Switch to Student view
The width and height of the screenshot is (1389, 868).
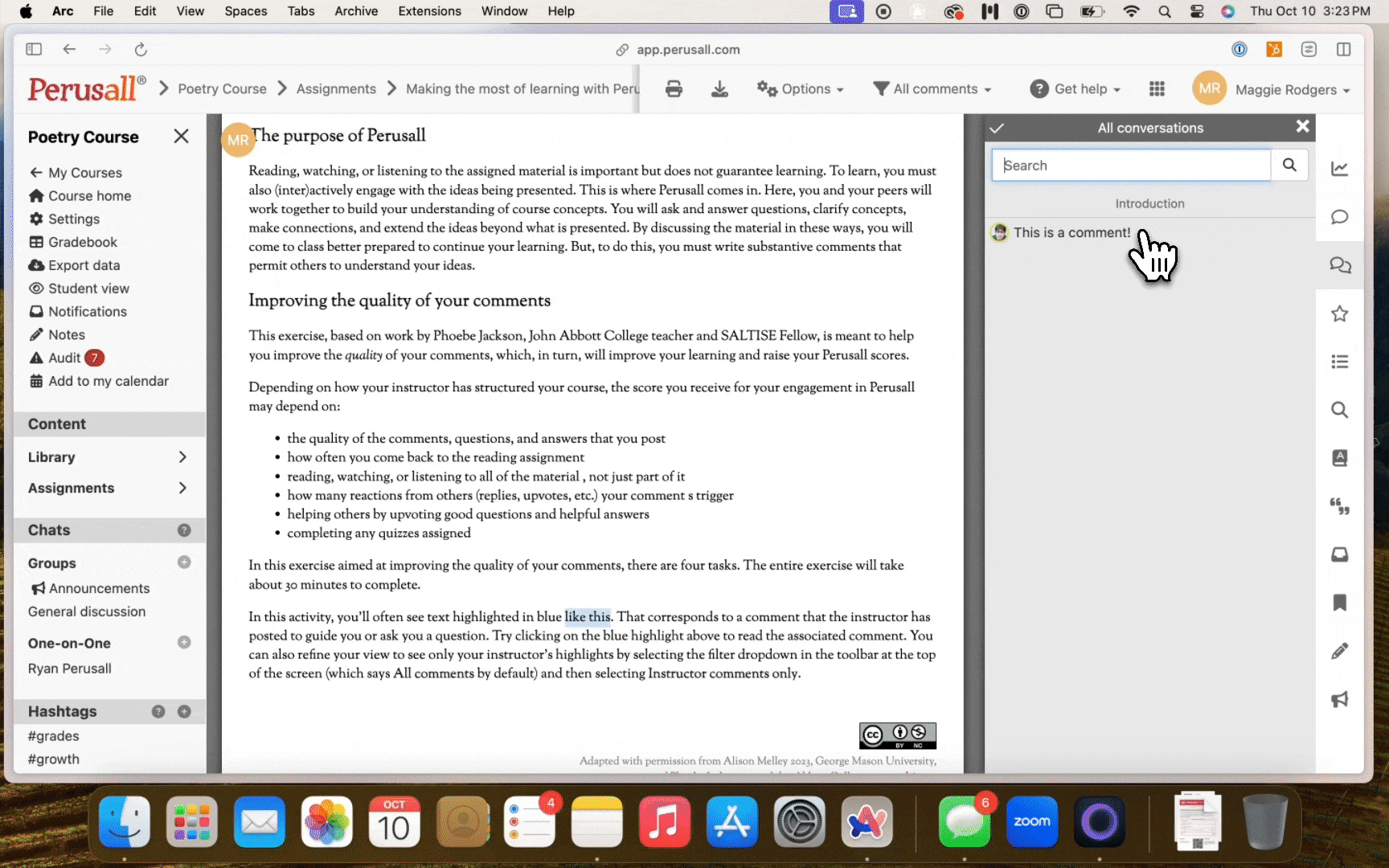79,289
